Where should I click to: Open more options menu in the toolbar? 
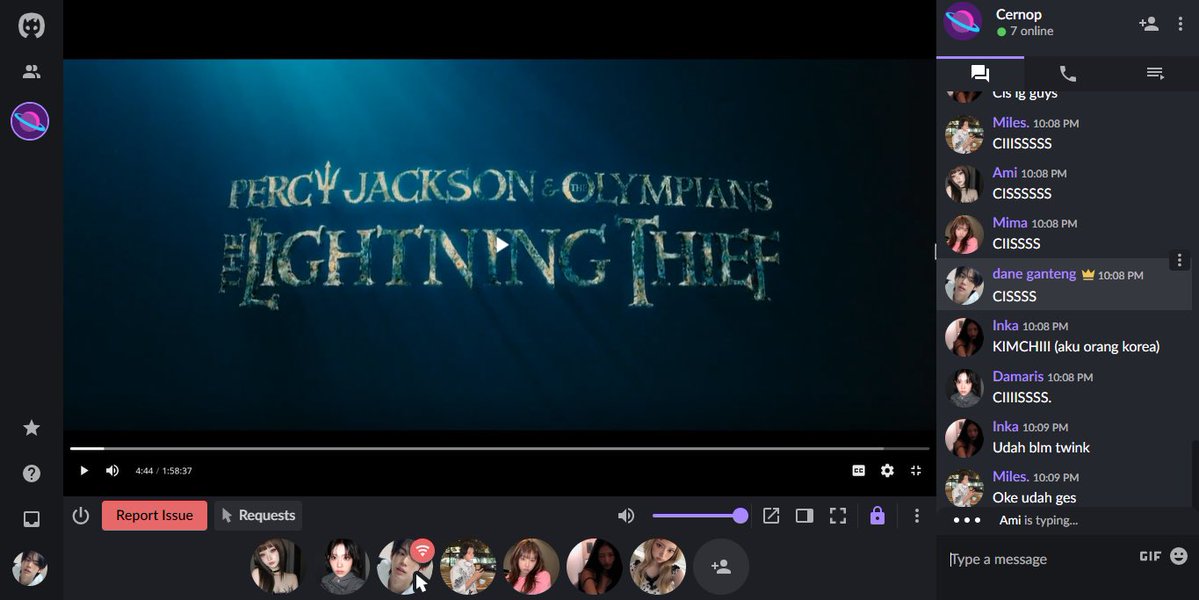[x=917, y=516]
